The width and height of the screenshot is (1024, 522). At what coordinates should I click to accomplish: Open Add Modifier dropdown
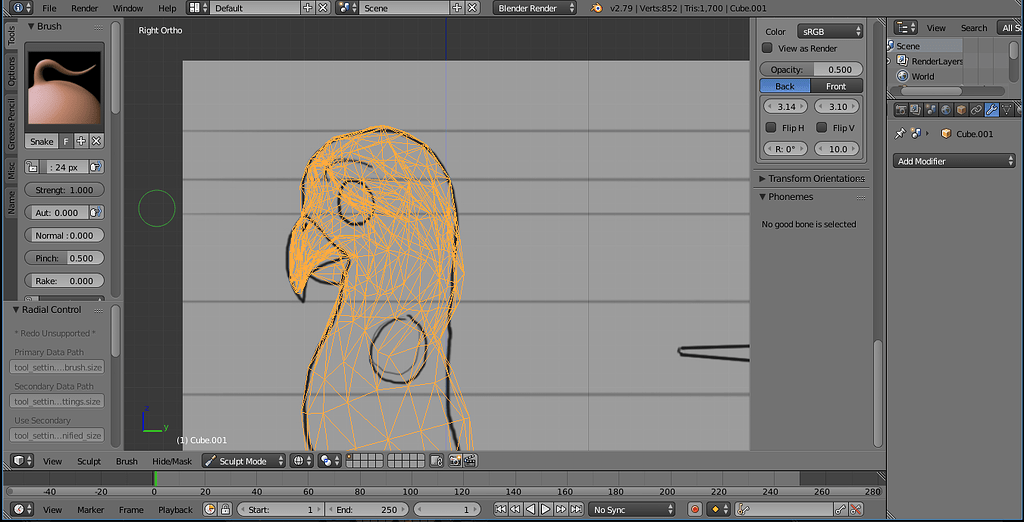954,161
